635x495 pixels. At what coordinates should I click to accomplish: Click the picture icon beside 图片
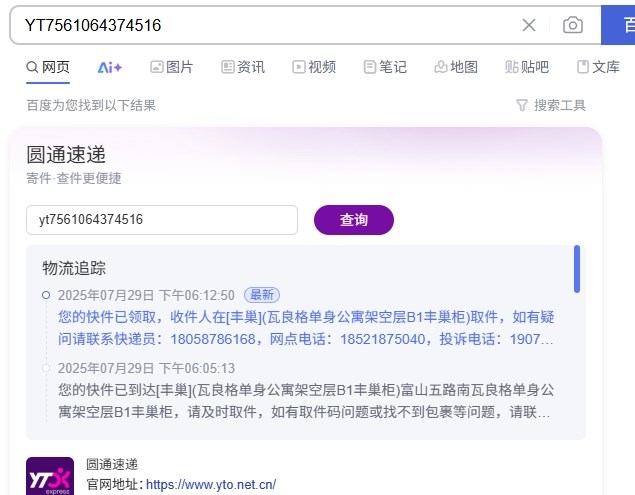point(156,67)
